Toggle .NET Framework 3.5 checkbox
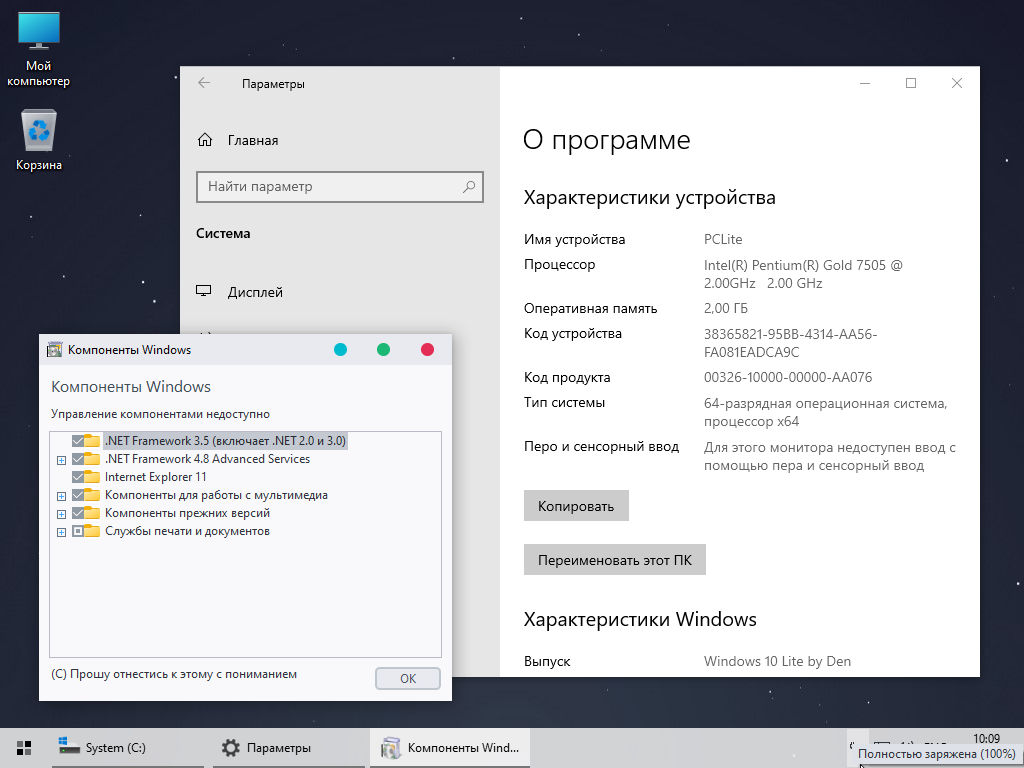The height and width of the screenshot is (768, 1024). 78,440
